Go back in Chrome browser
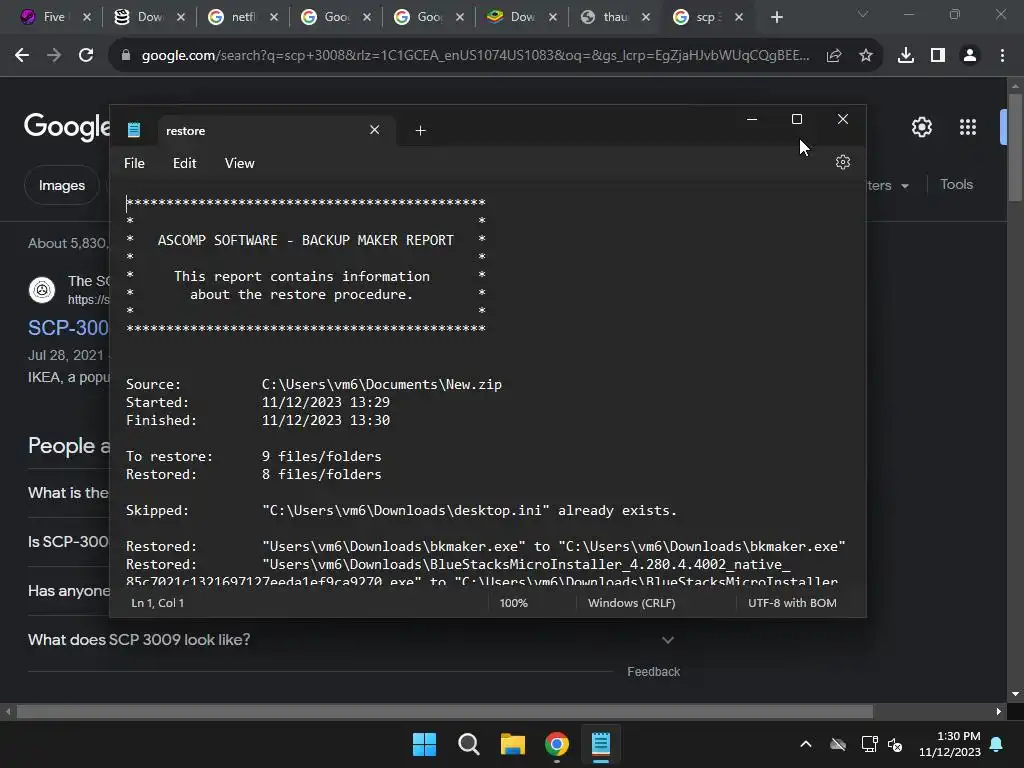Image resolution: width=1024 pixels, height=768 pixels. tap(22, 56)
